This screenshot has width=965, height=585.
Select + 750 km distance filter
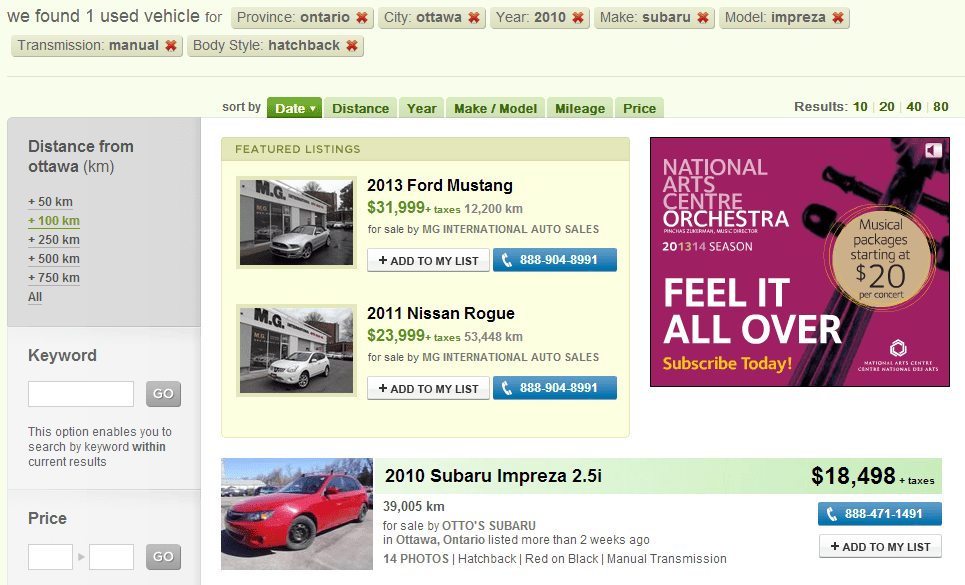pos(54,278)
